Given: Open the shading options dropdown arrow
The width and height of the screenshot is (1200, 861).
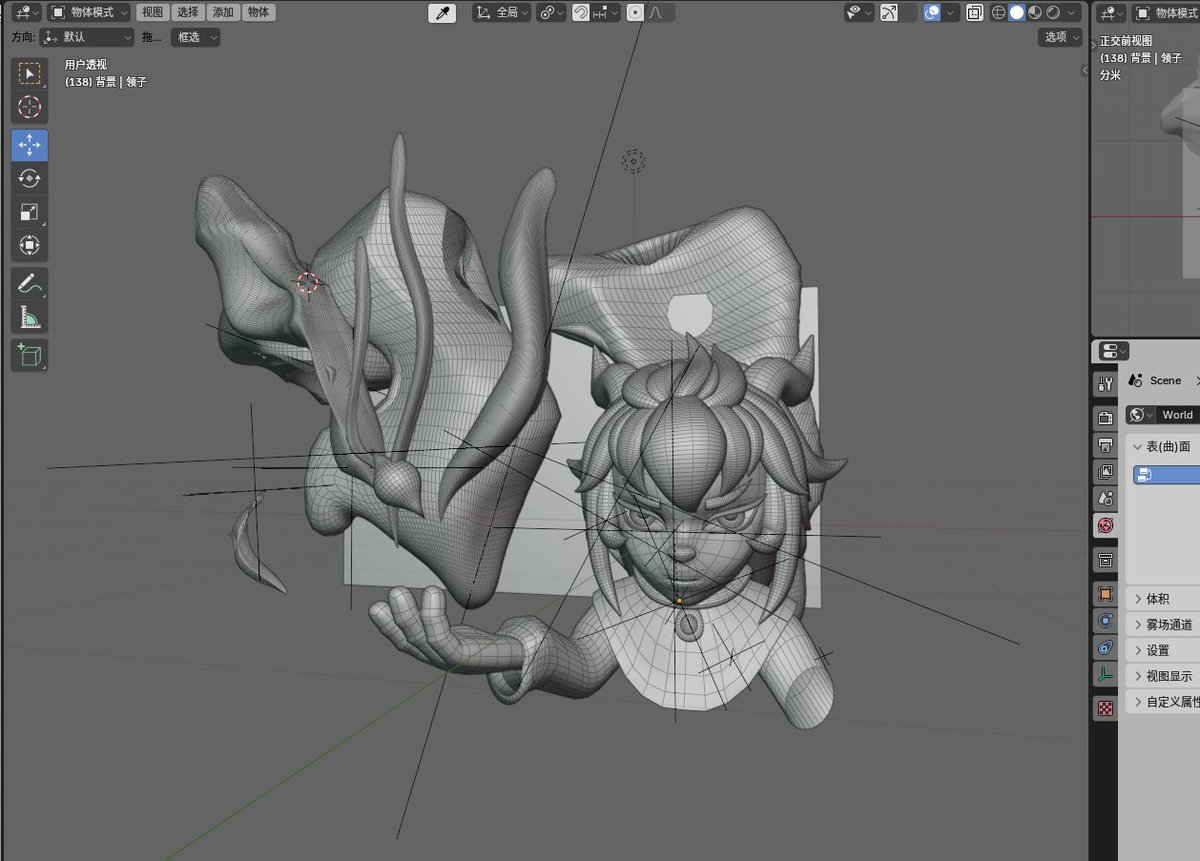Looking at the screenshot, I should (1072, 13).
